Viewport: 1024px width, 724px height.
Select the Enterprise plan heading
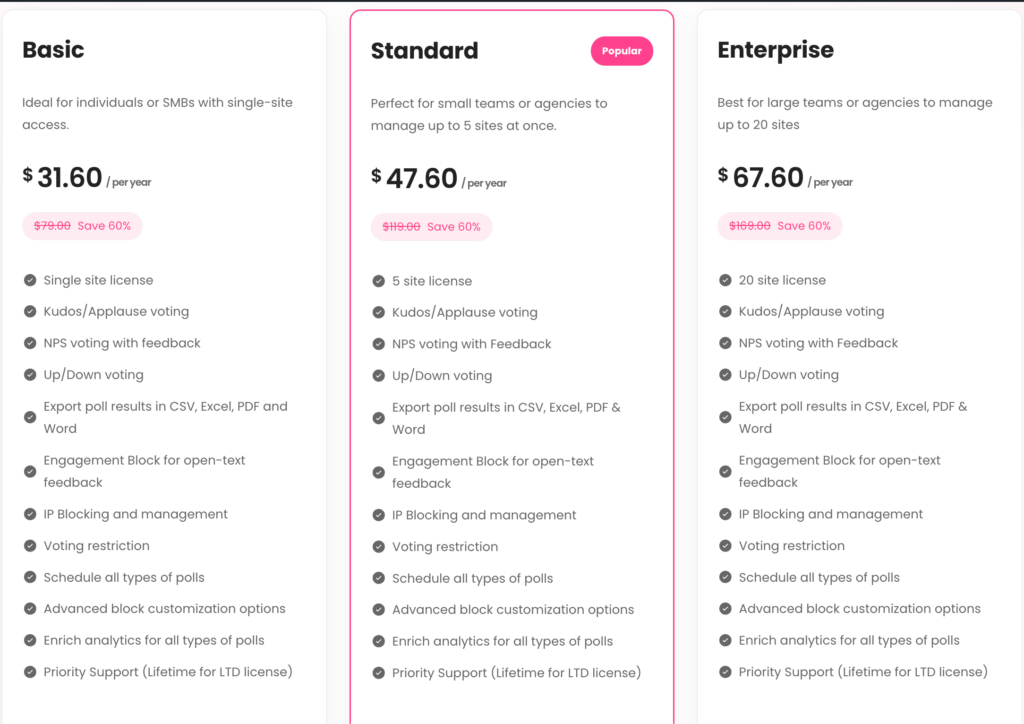pos(775,50)
